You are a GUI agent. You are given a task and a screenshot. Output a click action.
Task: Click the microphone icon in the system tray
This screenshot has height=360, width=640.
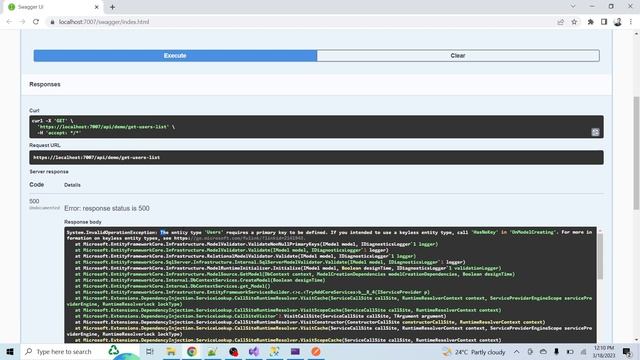pyautogui.click(x=556, y=352)
